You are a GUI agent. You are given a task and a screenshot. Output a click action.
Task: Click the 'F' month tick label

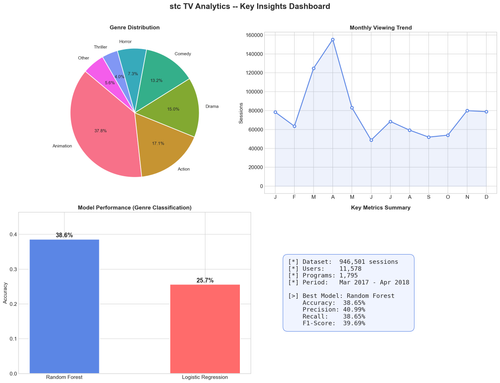click(x=294, y=197)
